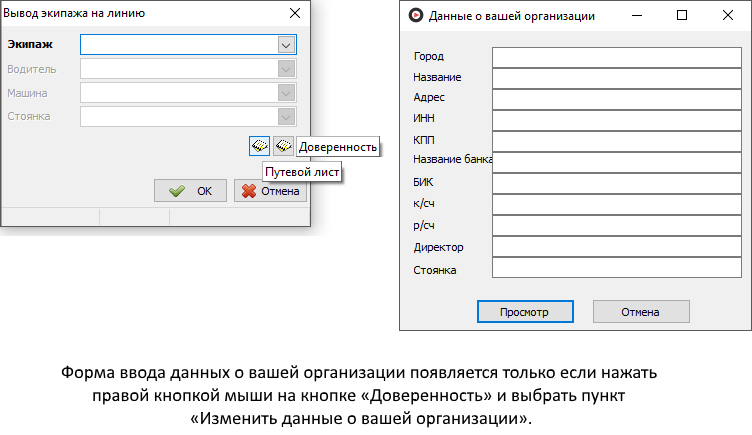Click into the Название банка field

point(614,160)
